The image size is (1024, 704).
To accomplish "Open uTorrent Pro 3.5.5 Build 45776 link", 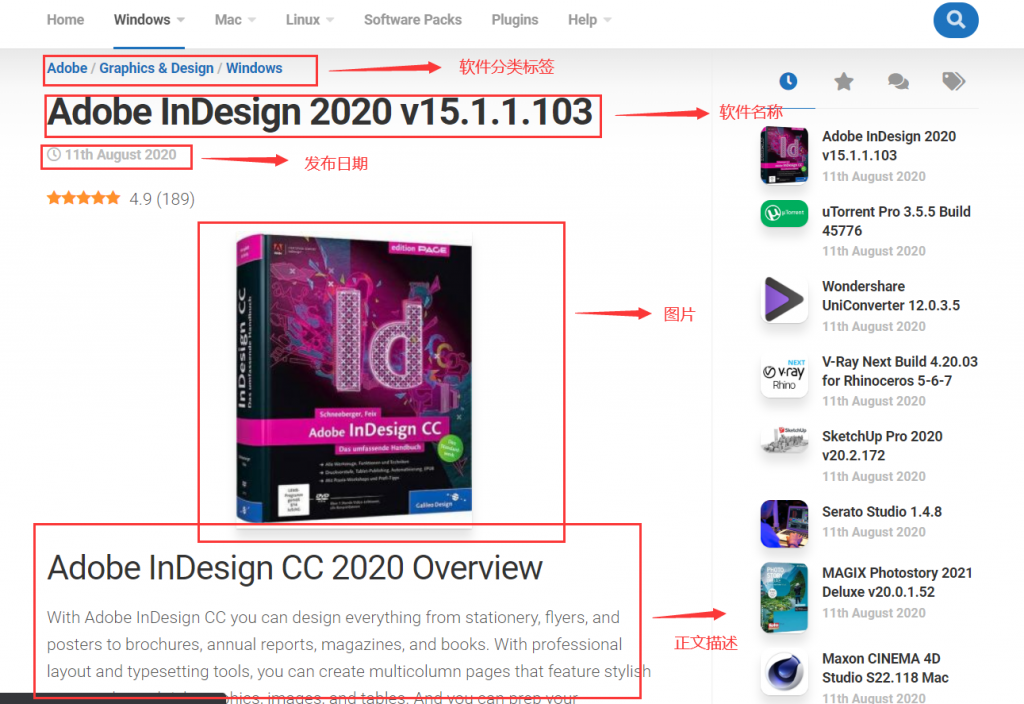I will click(x=896, y=221).
